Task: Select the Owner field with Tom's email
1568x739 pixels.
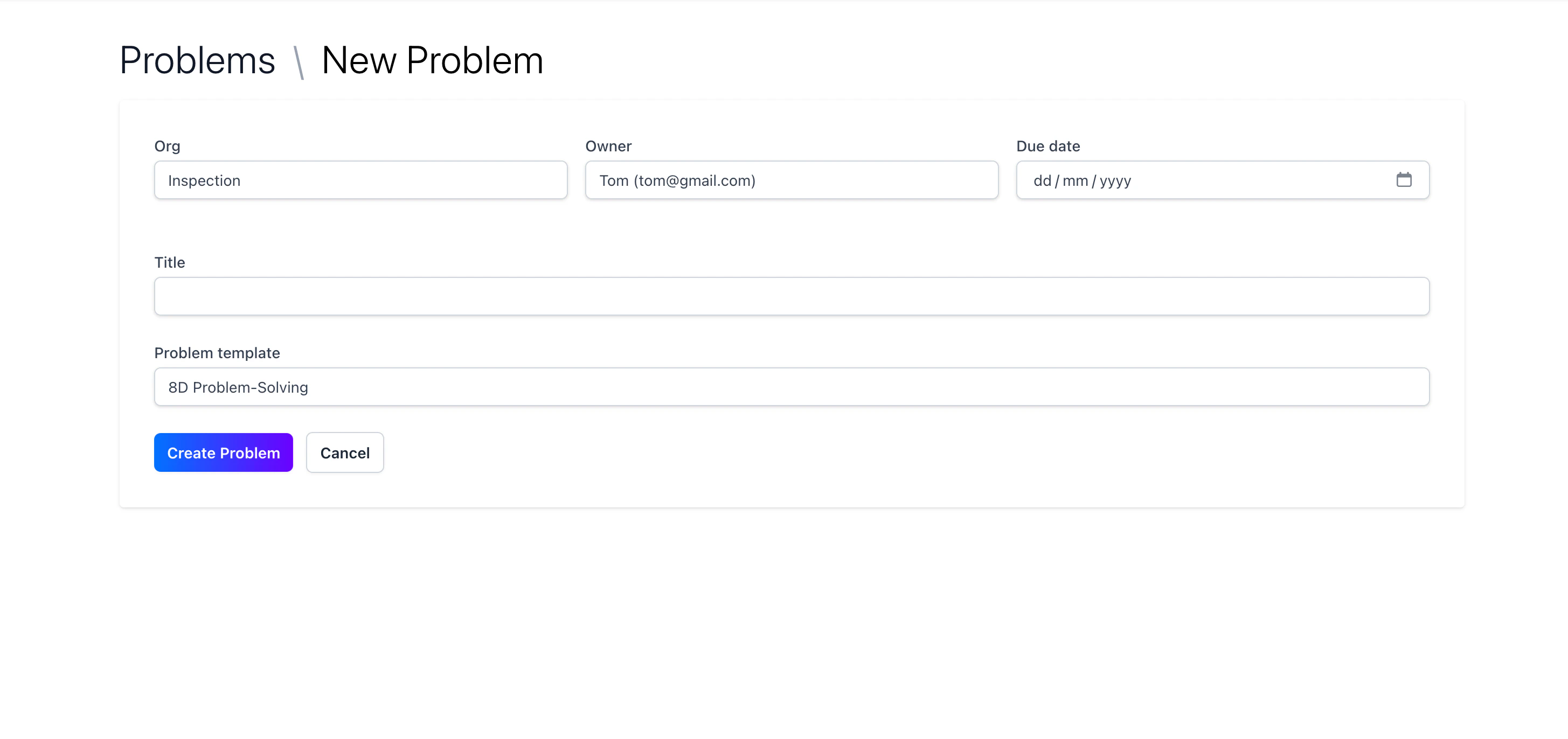Action: [x=790, y=180]
